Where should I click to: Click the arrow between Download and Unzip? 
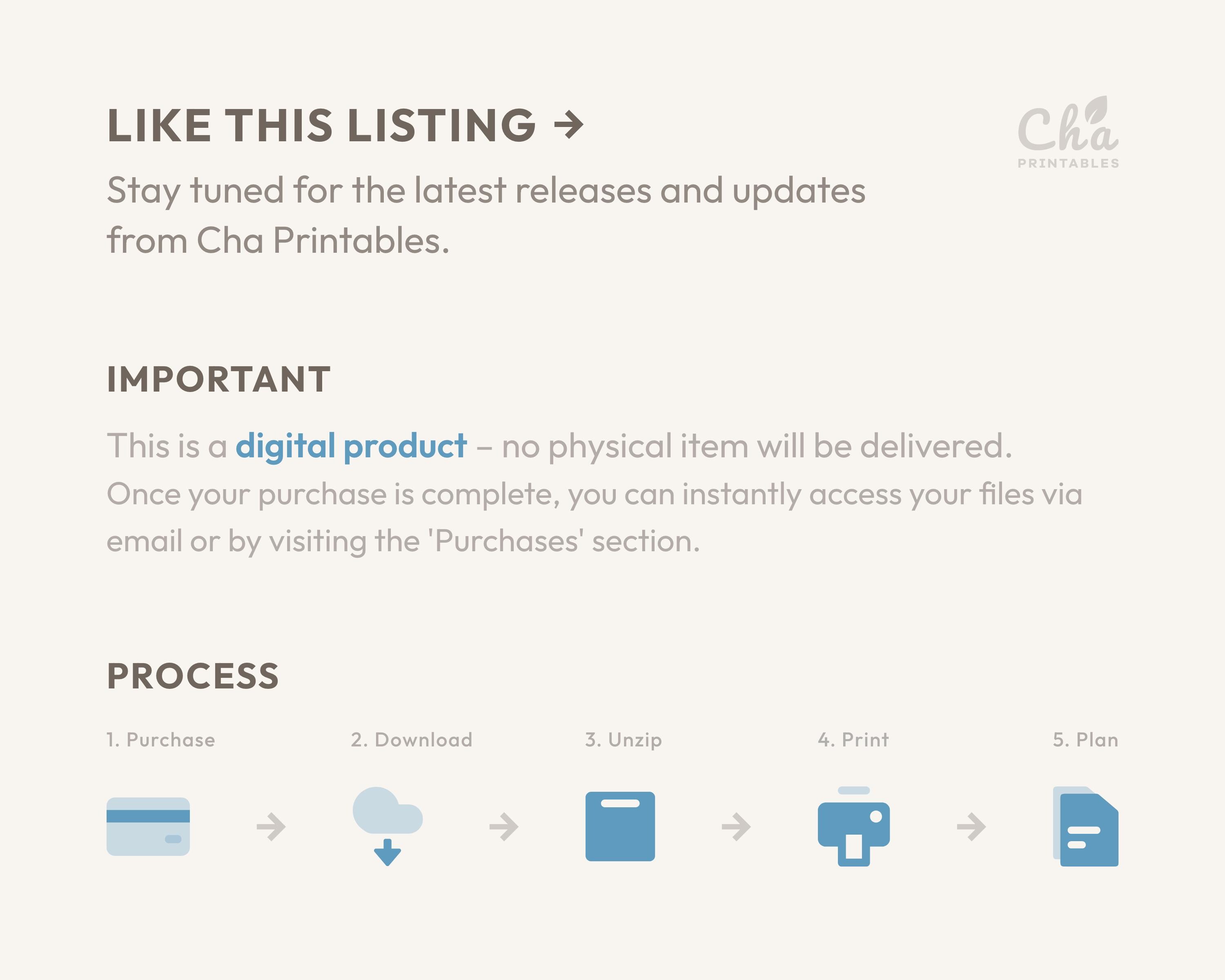[x=504, y=826]
